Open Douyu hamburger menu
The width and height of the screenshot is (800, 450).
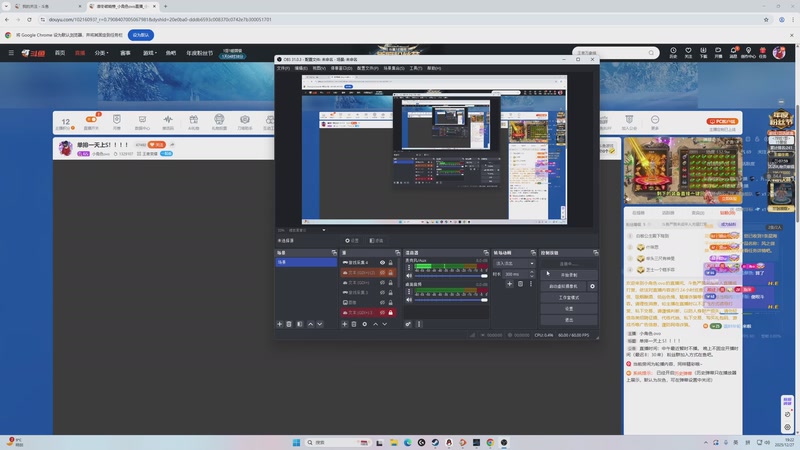[x=11, y=53]
